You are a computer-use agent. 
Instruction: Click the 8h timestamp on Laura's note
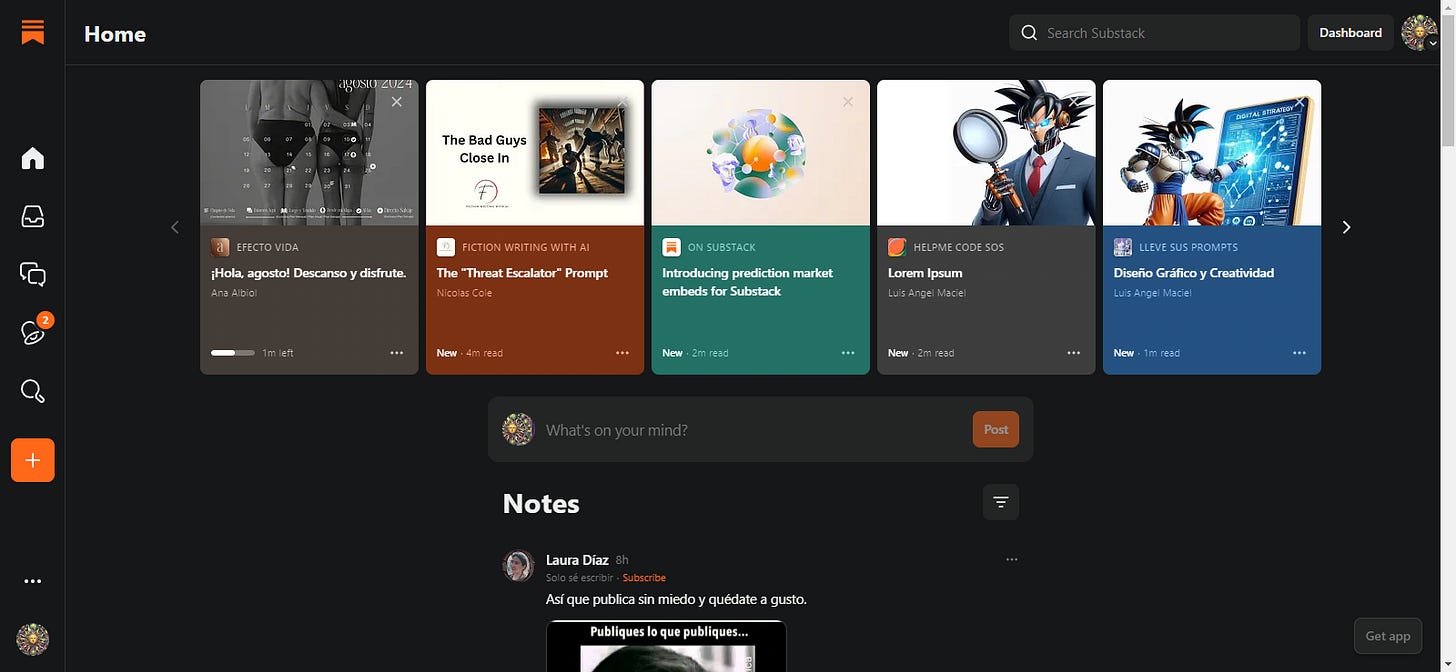622,560
